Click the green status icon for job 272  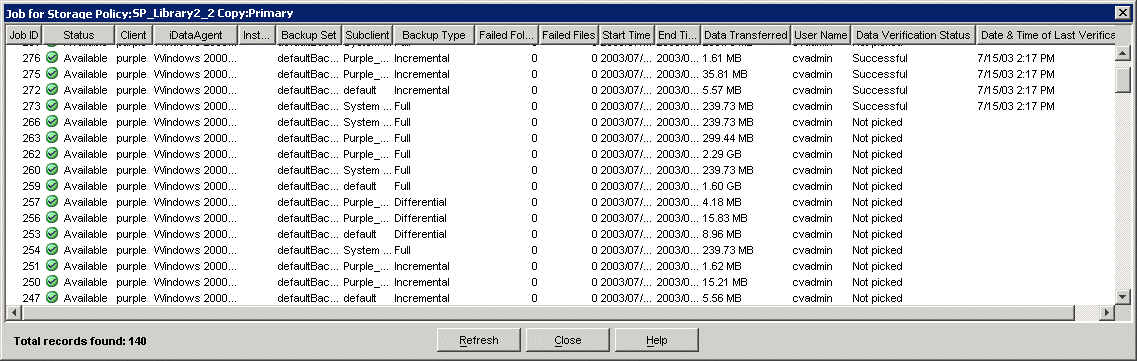tap(51, 90)
